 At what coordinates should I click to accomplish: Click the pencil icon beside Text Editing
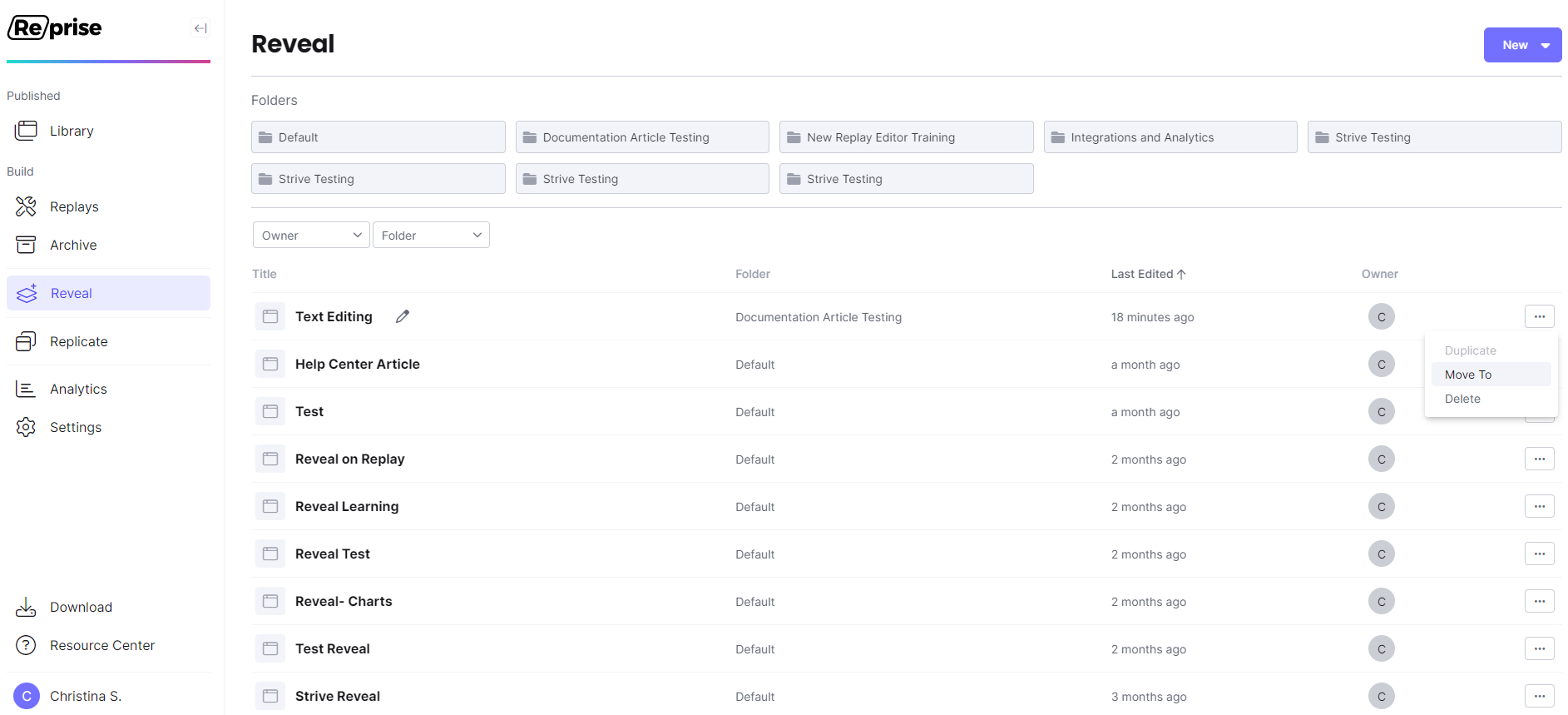(x=403, y=316)
